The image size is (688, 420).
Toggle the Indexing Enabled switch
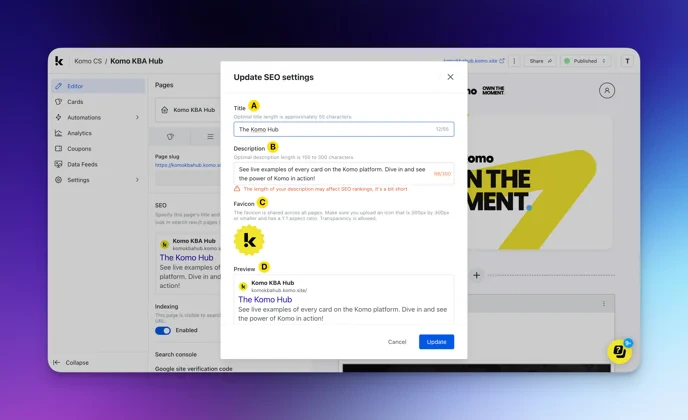pos(163,330)
